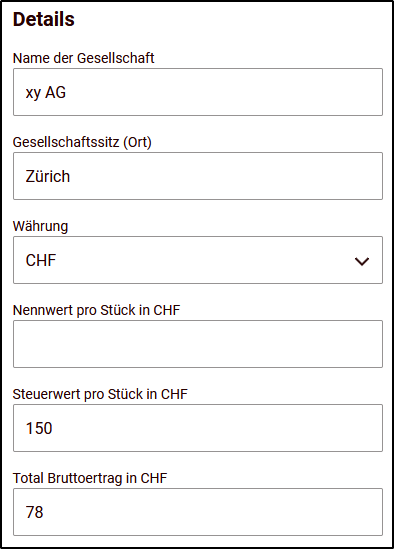
Task: Click the 'Gesellschaftssitz (Ort)' label
Action: tap(82, 142)
